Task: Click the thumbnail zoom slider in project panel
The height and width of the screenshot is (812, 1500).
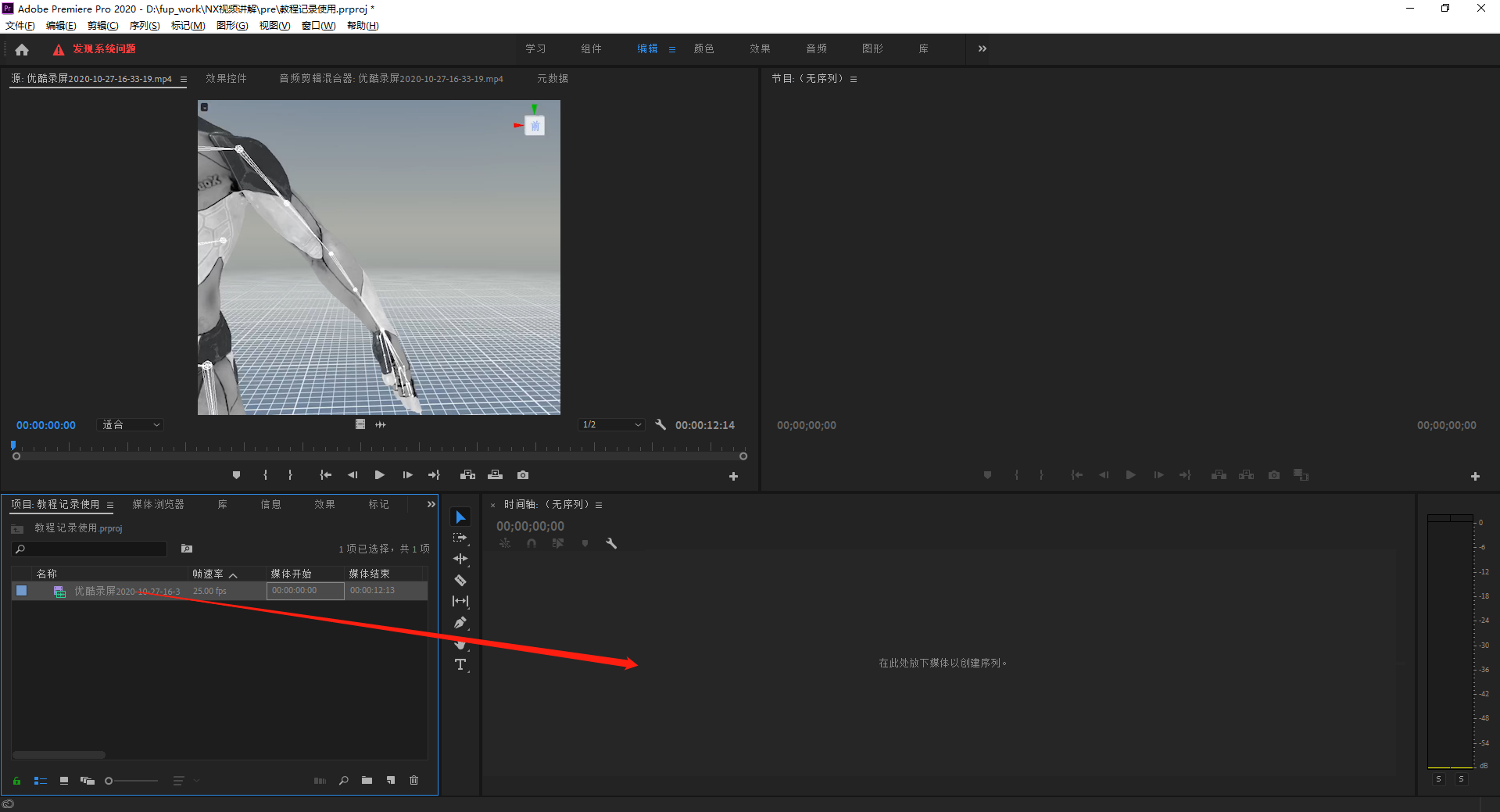Action: pyautogui.click(x=131, y=781)
